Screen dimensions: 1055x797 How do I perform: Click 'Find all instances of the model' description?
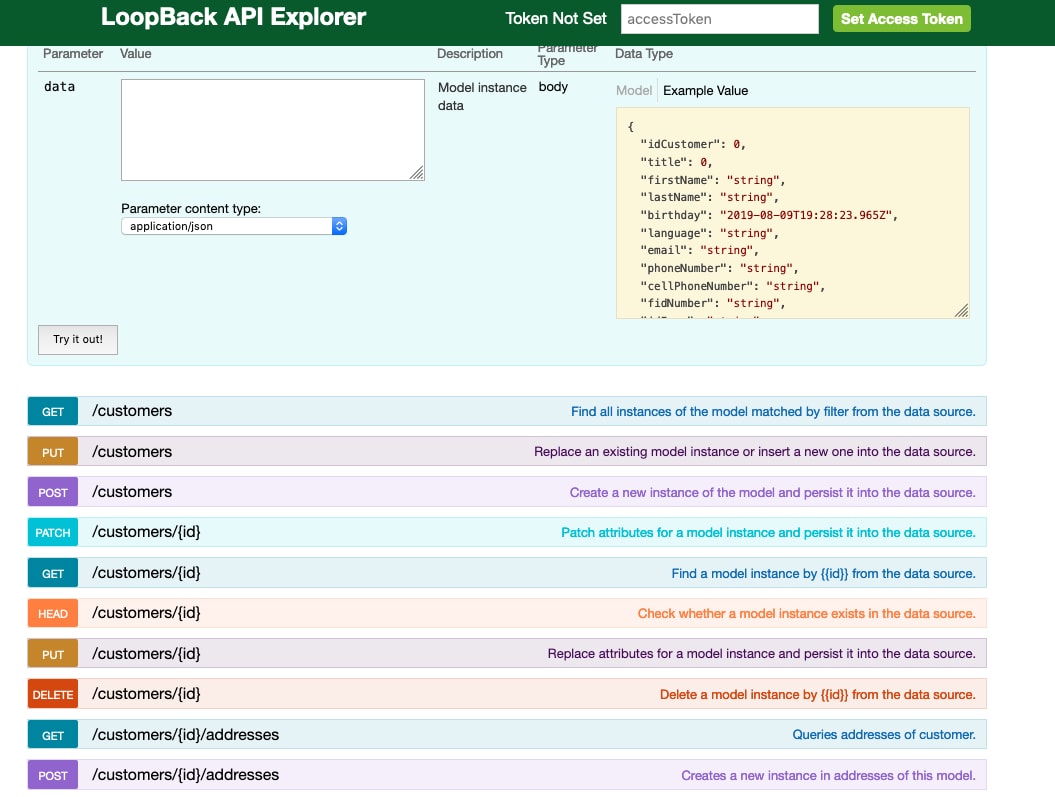773,412
